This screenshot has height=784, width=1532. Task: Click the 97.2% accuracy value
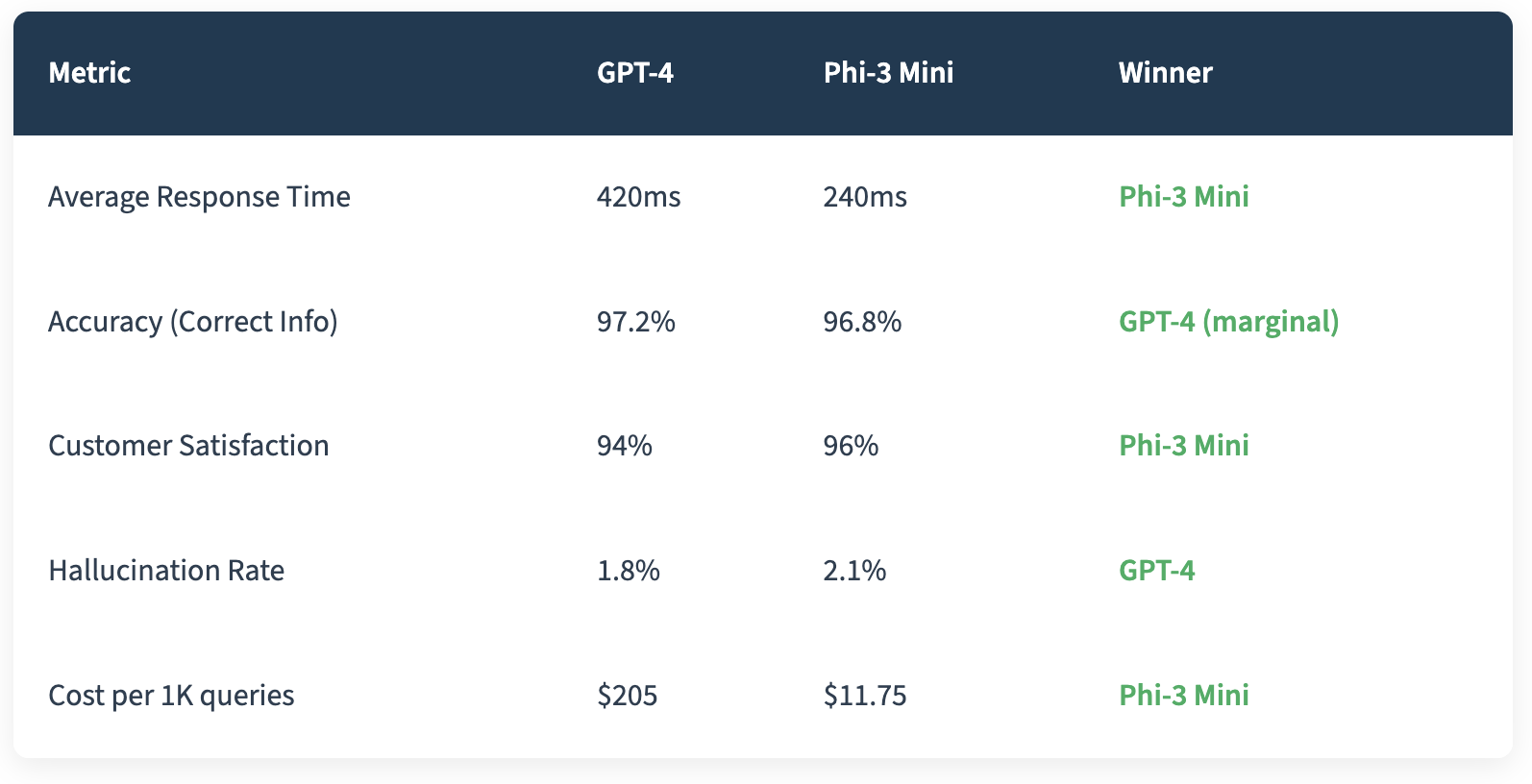[x=635, y=322]
